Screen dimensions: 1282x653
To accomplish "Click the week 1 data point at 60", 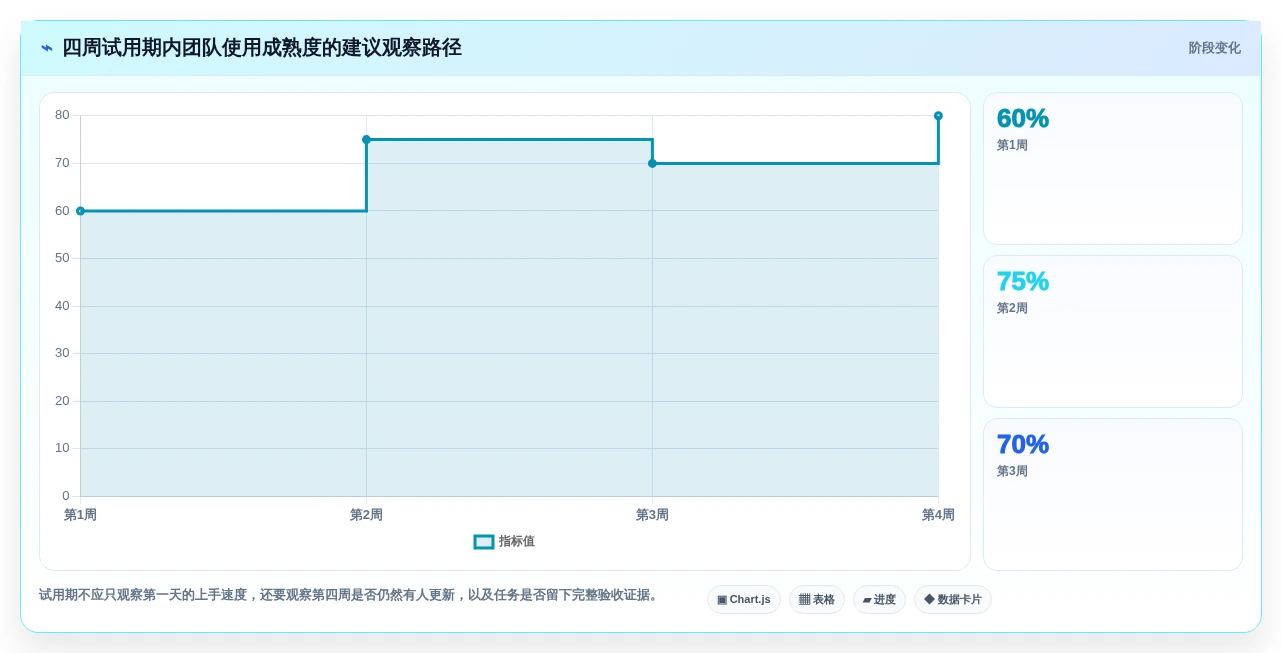I will (80, 211).
